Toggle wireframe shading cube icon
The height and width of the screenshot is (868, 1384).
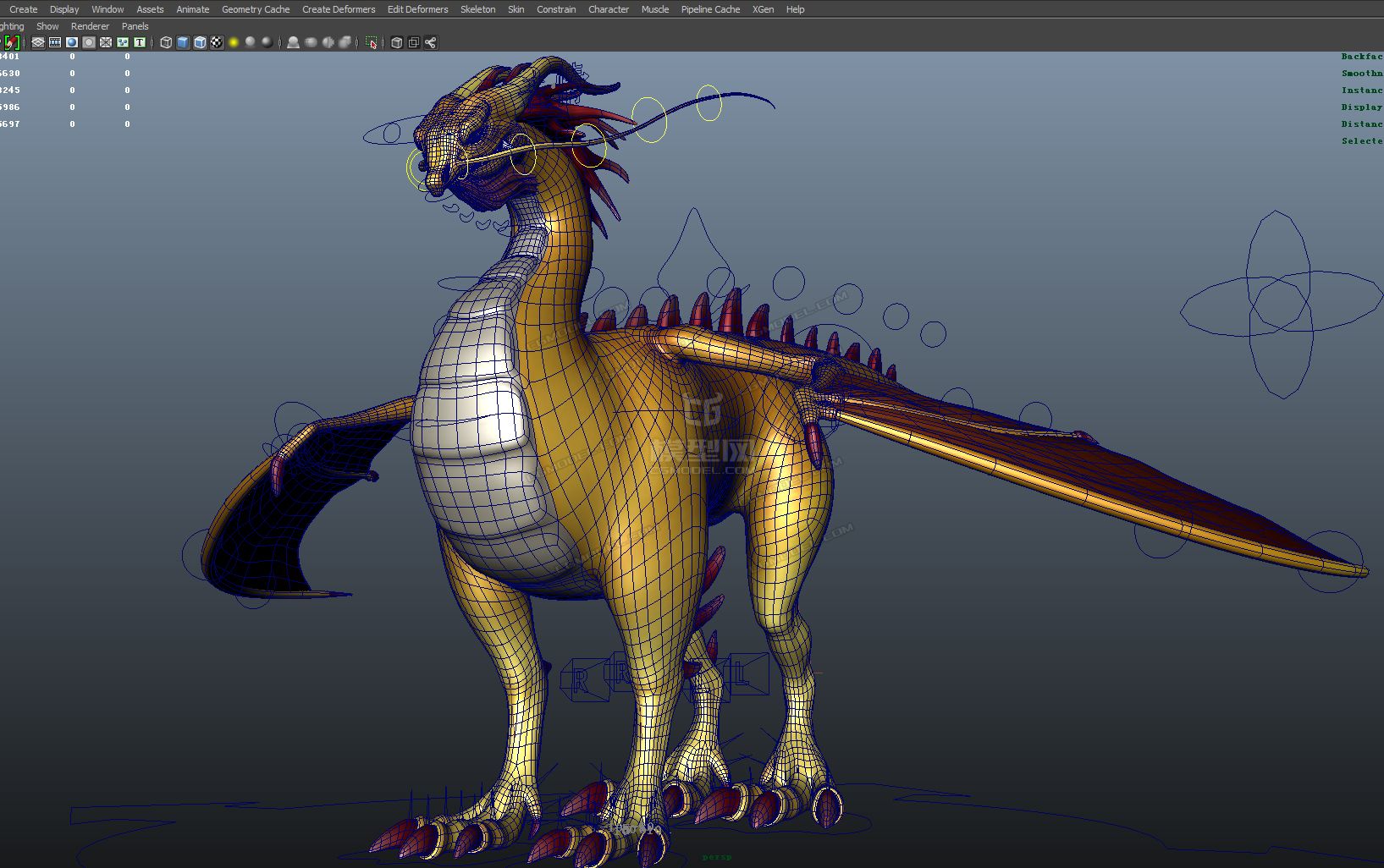166,42
